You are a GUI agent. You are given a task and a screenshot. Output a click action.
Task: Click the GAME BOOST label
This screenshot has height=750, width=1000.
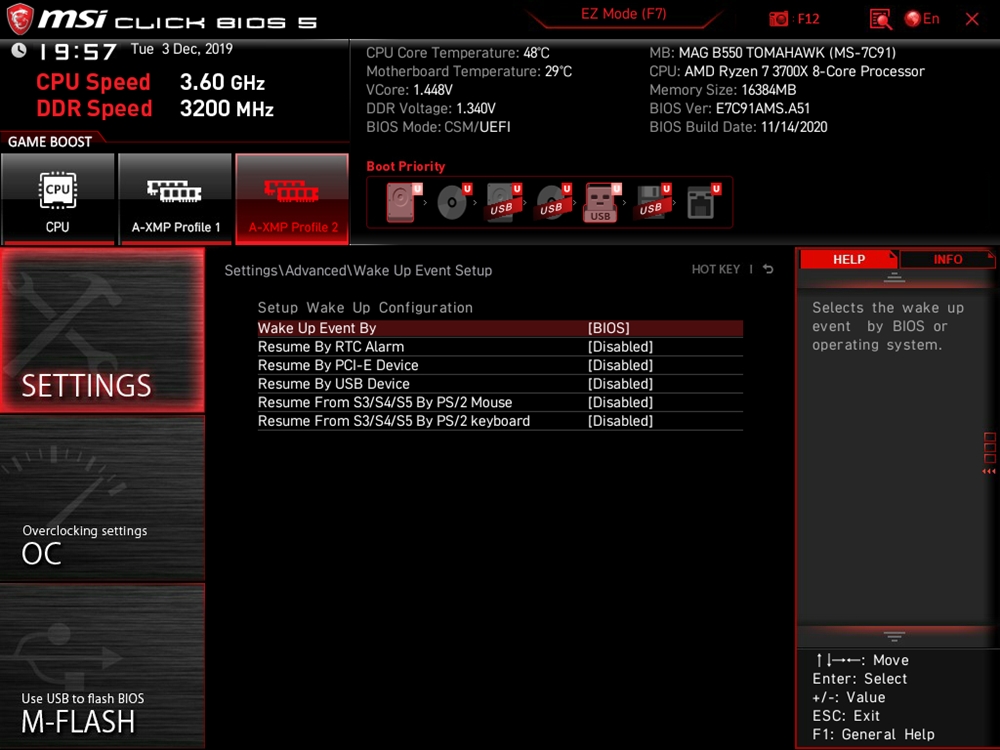50,142
